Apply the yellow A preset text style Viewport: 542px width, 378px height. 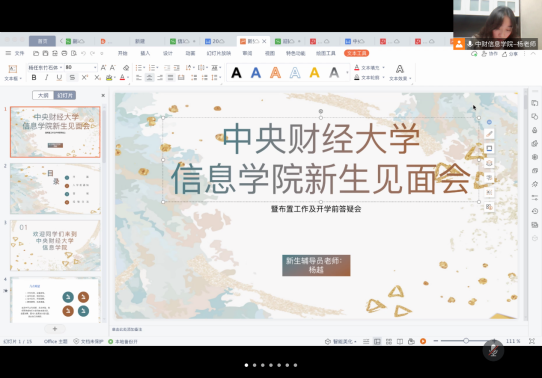pyautogui.click(x=315, y=73)
